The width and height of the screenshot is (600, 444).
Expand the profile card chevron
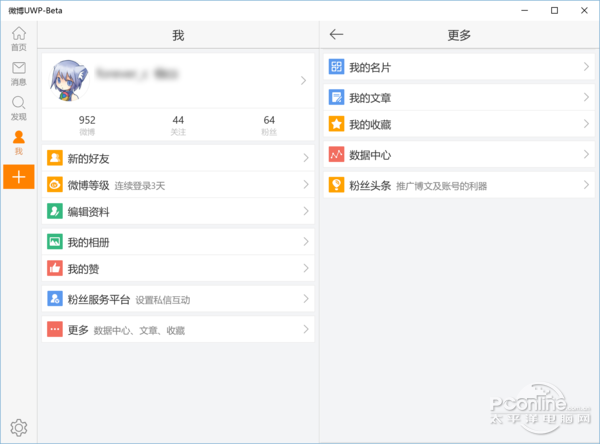[x=304, y=80]
